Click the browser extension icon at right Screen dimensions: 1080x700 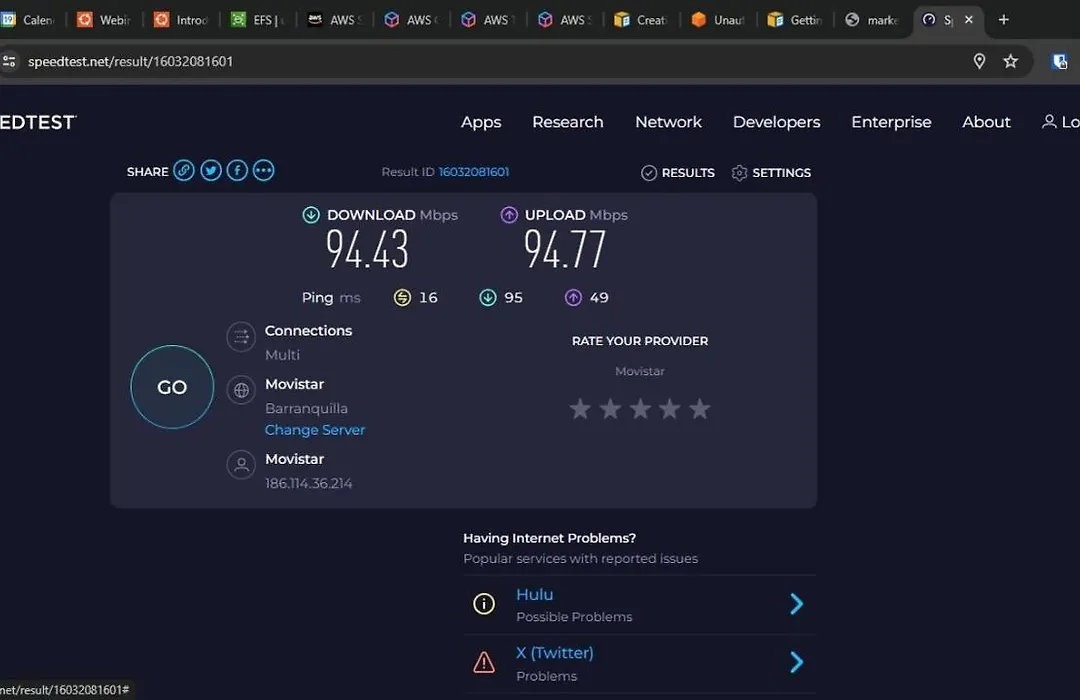point(1060,61)
